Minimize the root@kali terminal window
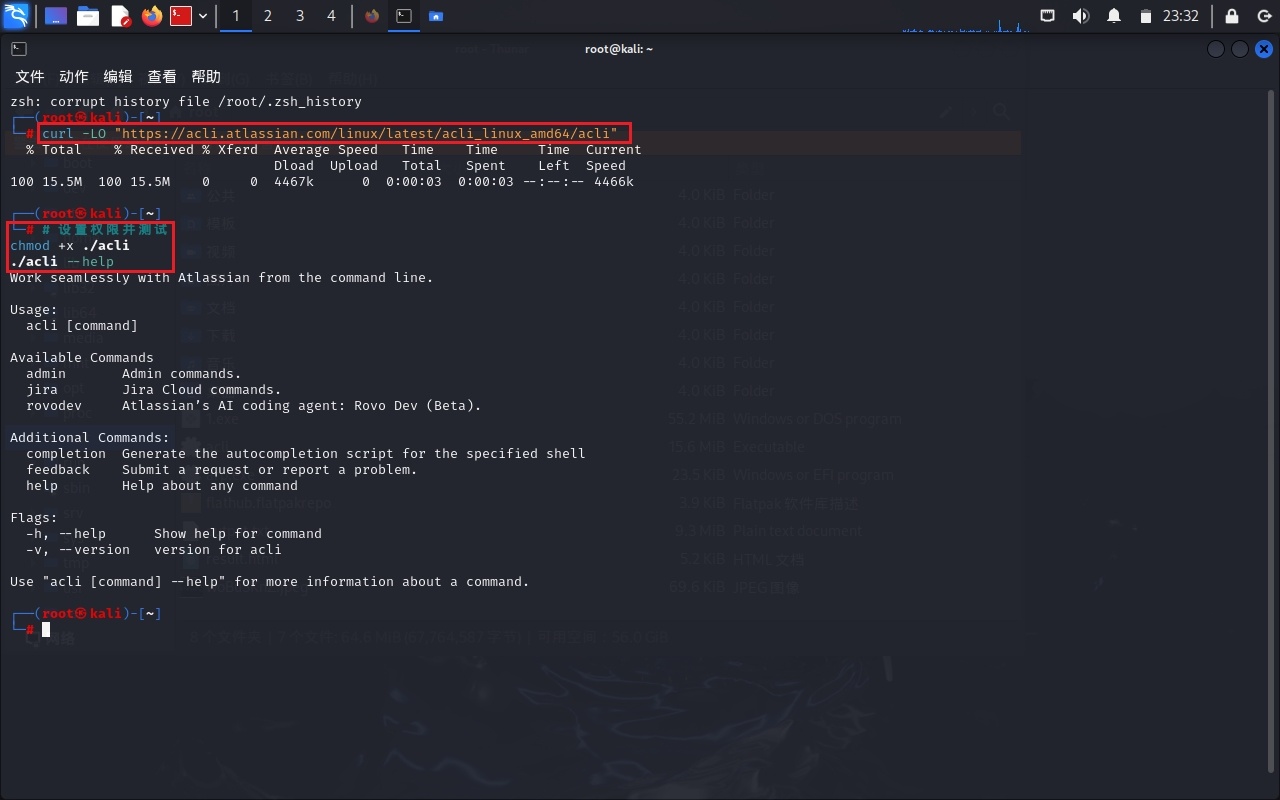Image resolution: width=1280 pixels, height=800 pixels. tap(1216, 49)
